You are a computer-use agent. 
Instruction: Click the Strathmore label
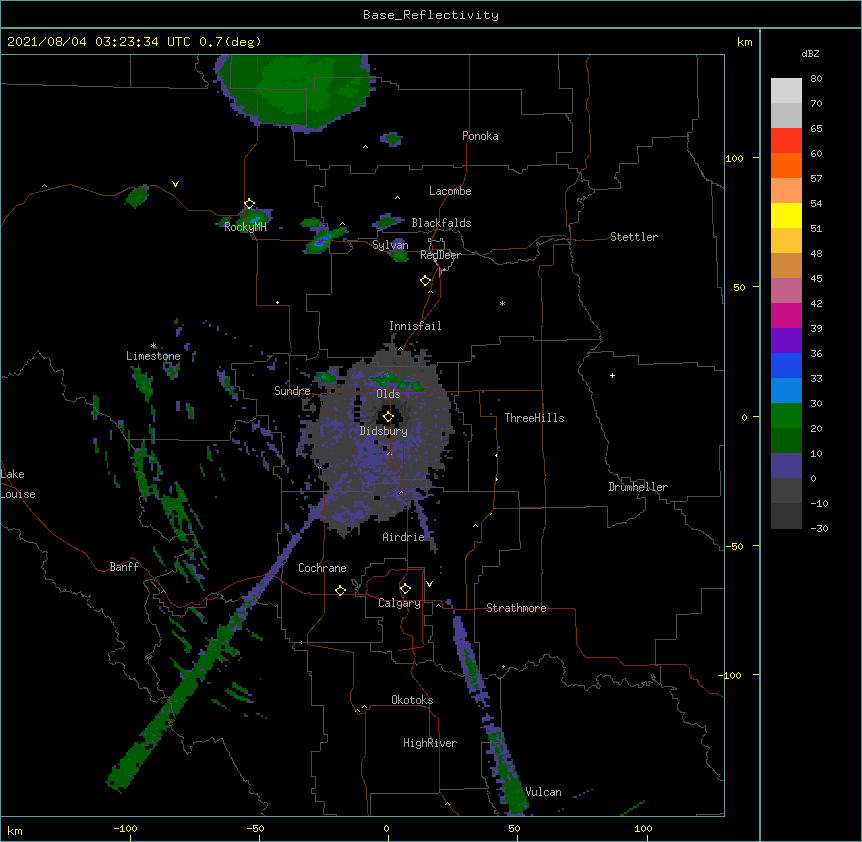tap(516, 608)
